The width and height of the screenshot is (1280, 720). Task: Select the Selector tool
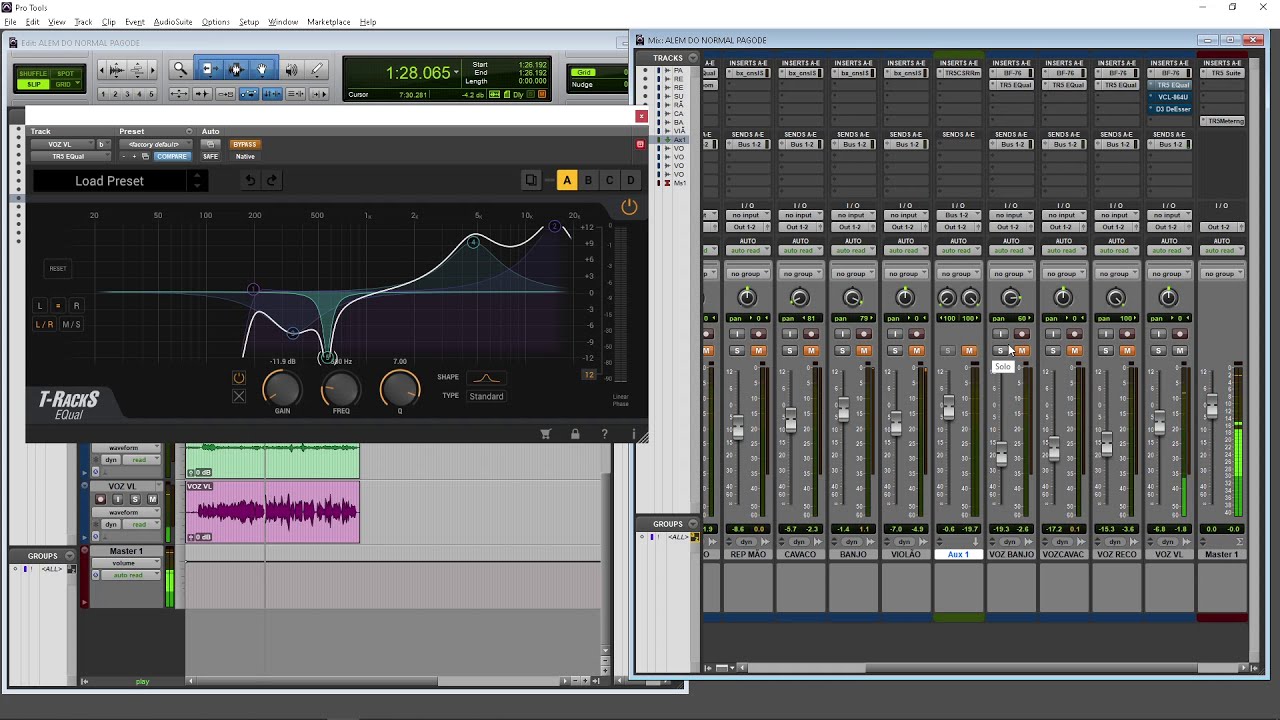point(236,69)
